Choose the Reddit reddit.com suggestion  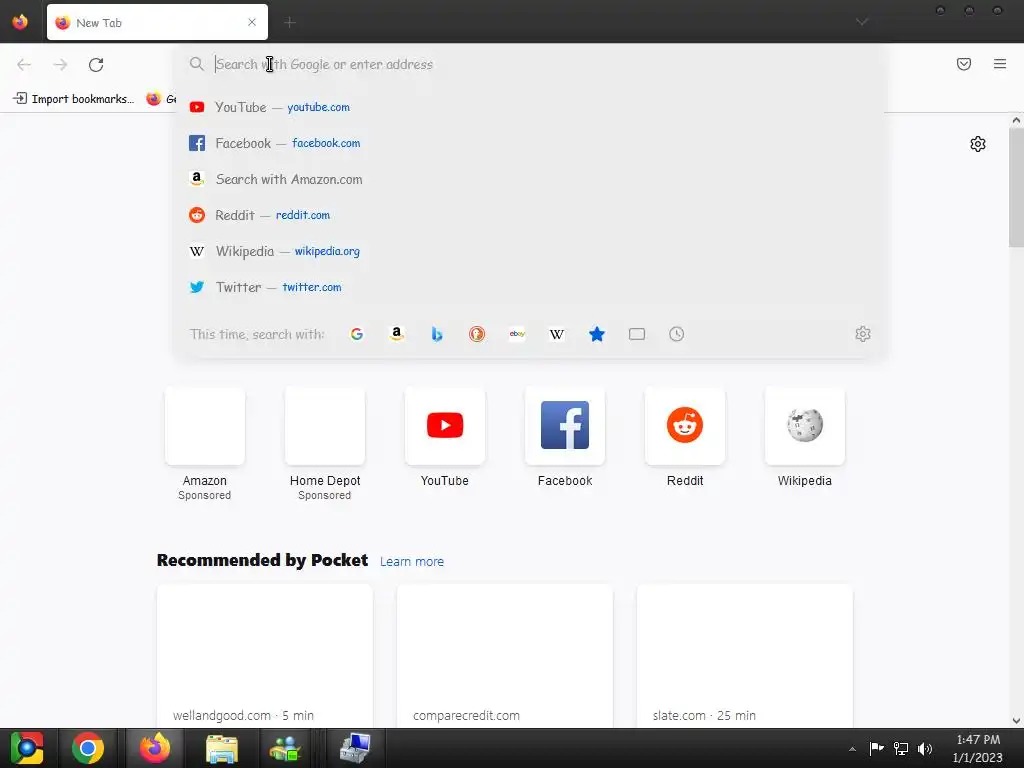pos(530,215)
